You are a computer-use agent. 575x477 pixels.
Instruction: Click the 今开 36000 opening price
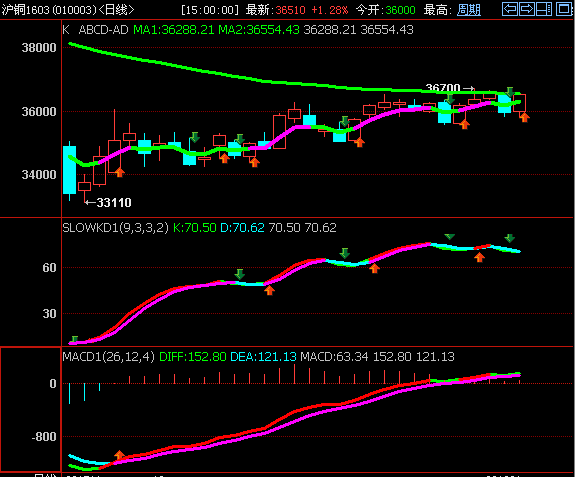point(385,10)
